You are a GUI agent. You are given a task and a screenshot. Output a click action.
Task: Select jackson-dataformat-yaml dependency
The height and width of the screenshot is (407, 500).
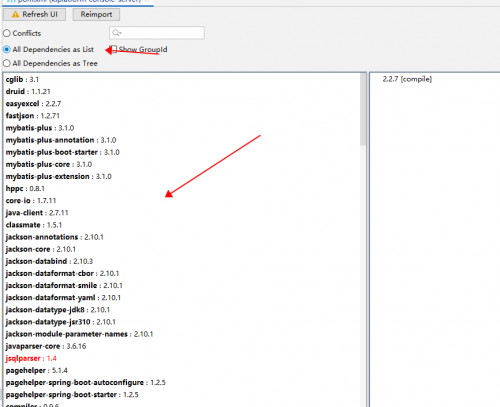(x=63, y=298)
